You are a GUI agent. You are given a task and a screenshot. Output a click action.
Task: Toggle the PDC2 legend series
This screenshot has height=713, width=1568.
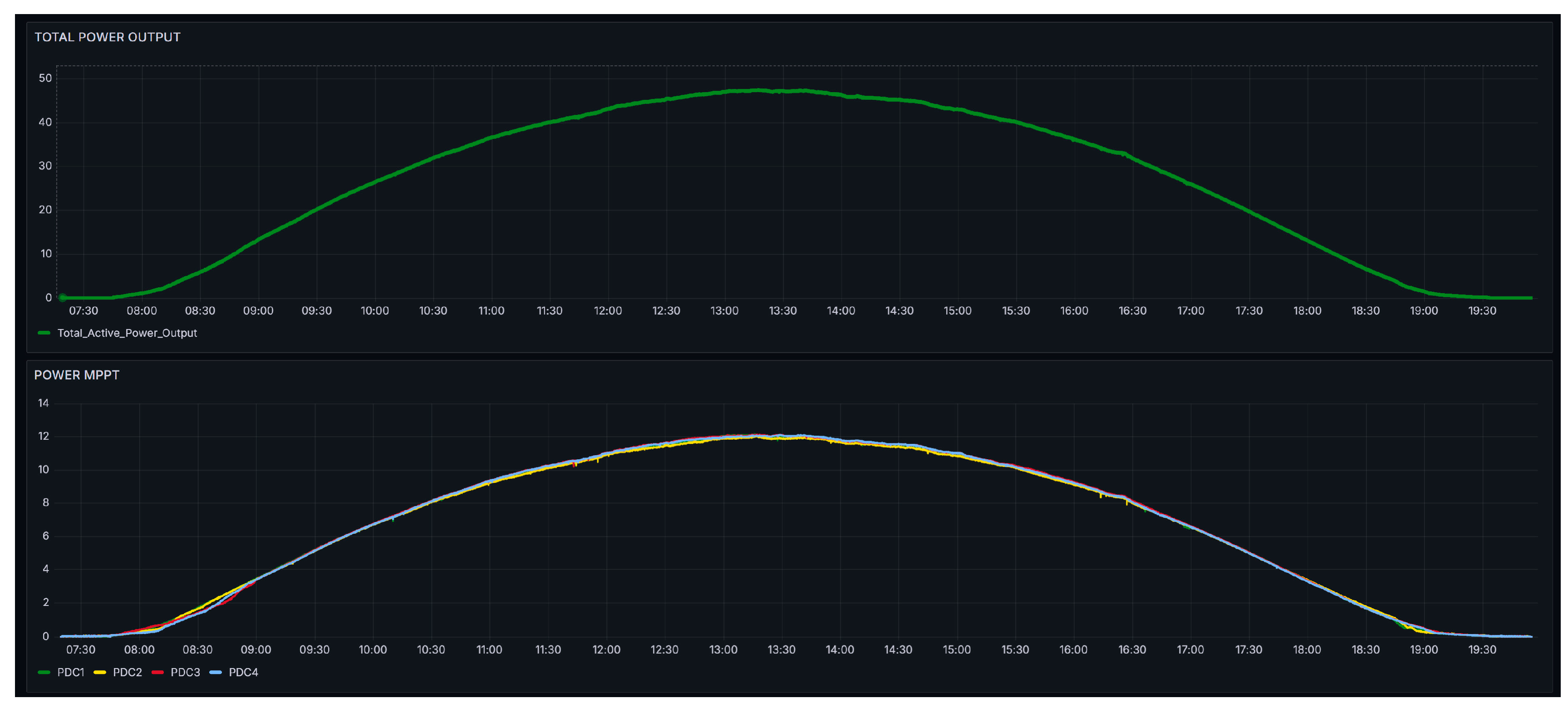click(127, 672)
